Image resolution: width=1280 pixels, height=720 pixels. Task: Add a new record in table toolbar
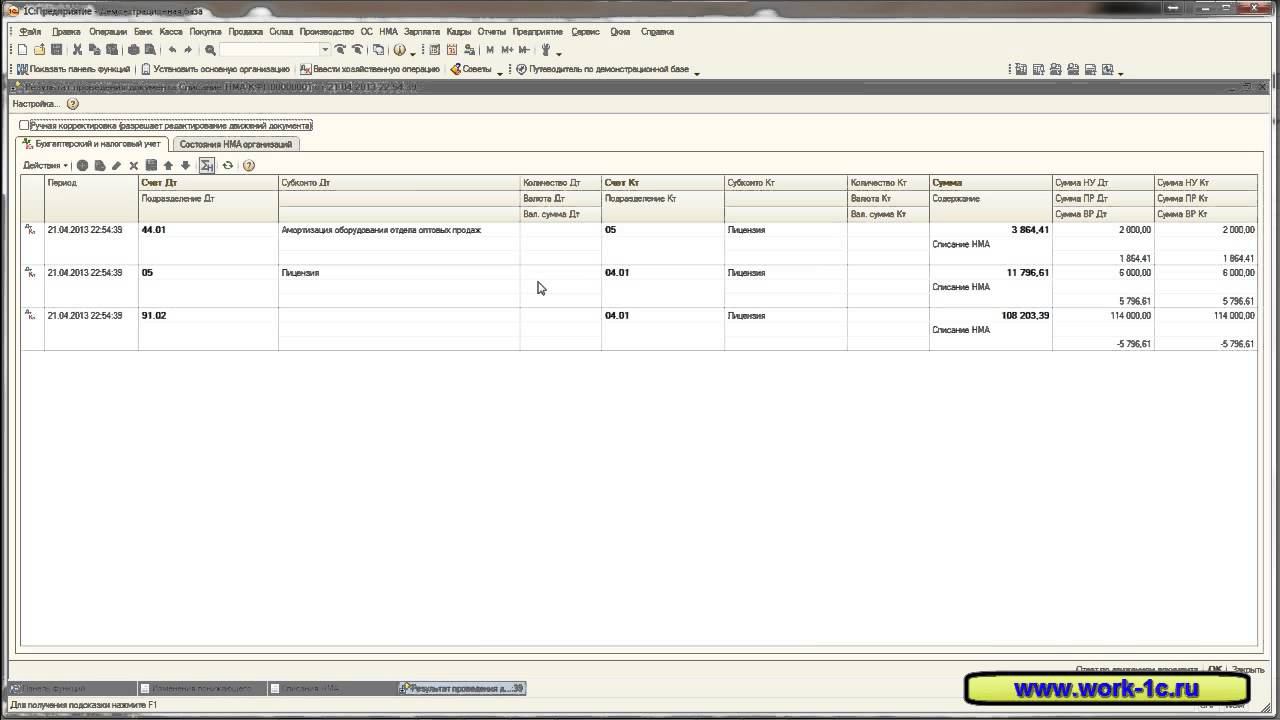(x=83, y=165)
